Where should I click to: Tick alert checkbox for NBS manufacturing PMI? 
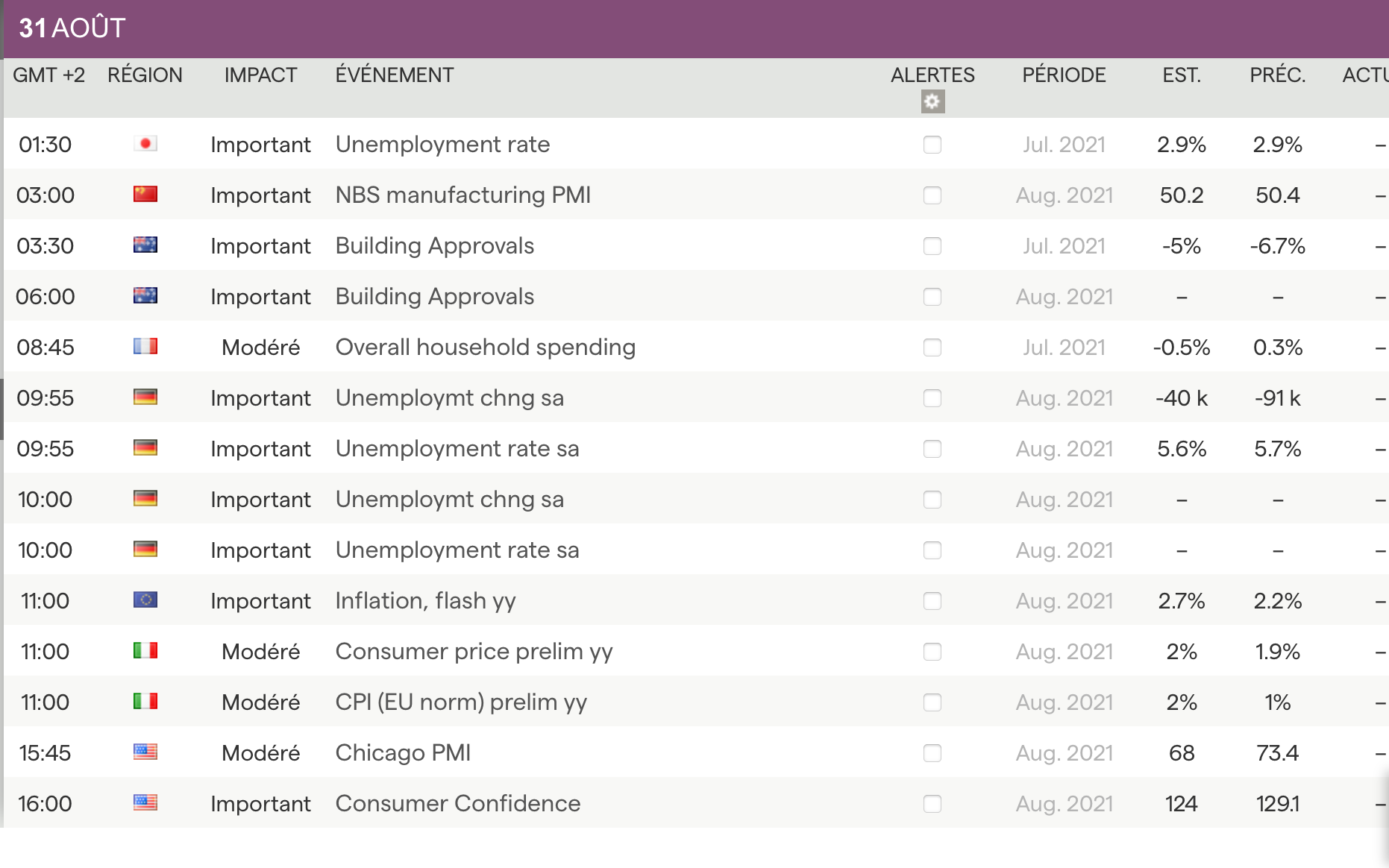(x=932, y=195)
